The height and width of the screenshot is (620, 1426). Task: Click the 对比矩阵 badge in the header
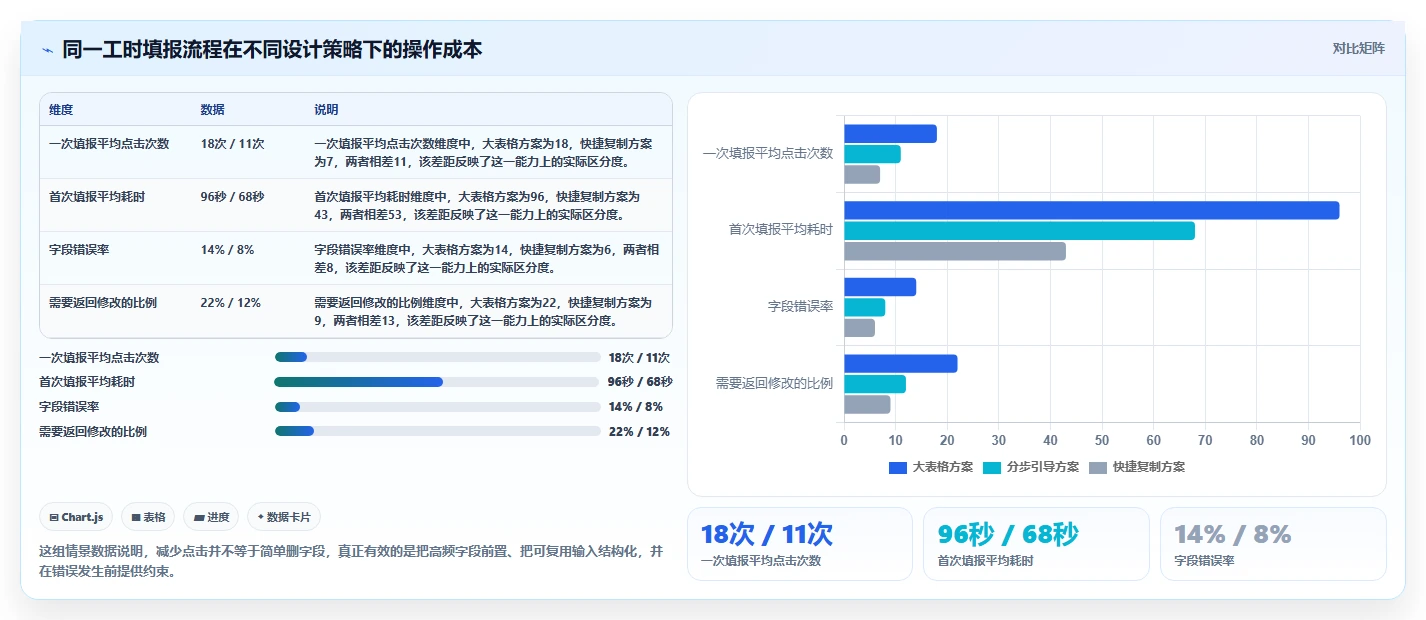tap(1359, 48)
